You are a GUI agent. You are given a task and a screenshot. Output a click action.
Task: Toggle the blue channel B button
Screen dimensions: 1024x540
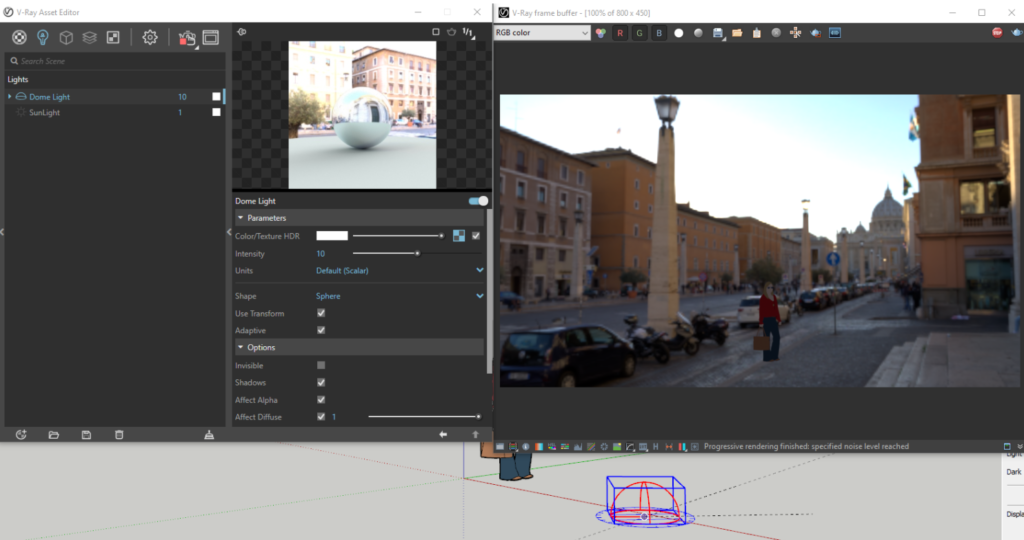[659, 33]
